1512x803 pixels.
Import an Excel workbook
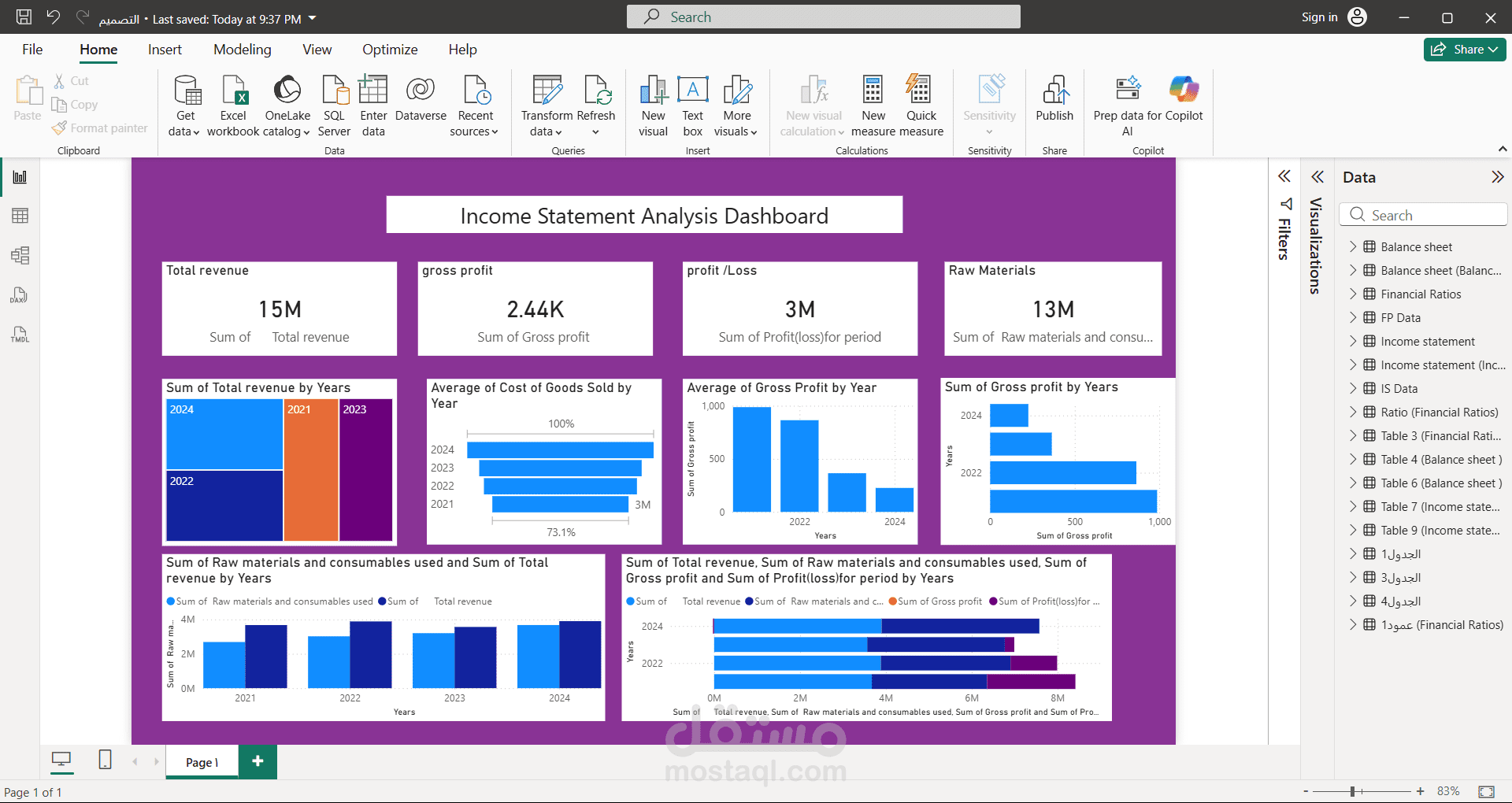pyautogui.click(x=233, y=106)
